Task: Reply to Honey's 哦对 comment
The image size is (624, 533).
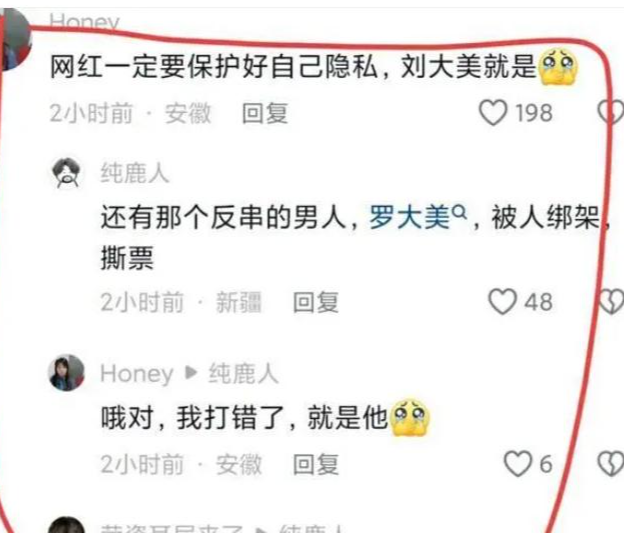Action: click(x=316, y=464)
